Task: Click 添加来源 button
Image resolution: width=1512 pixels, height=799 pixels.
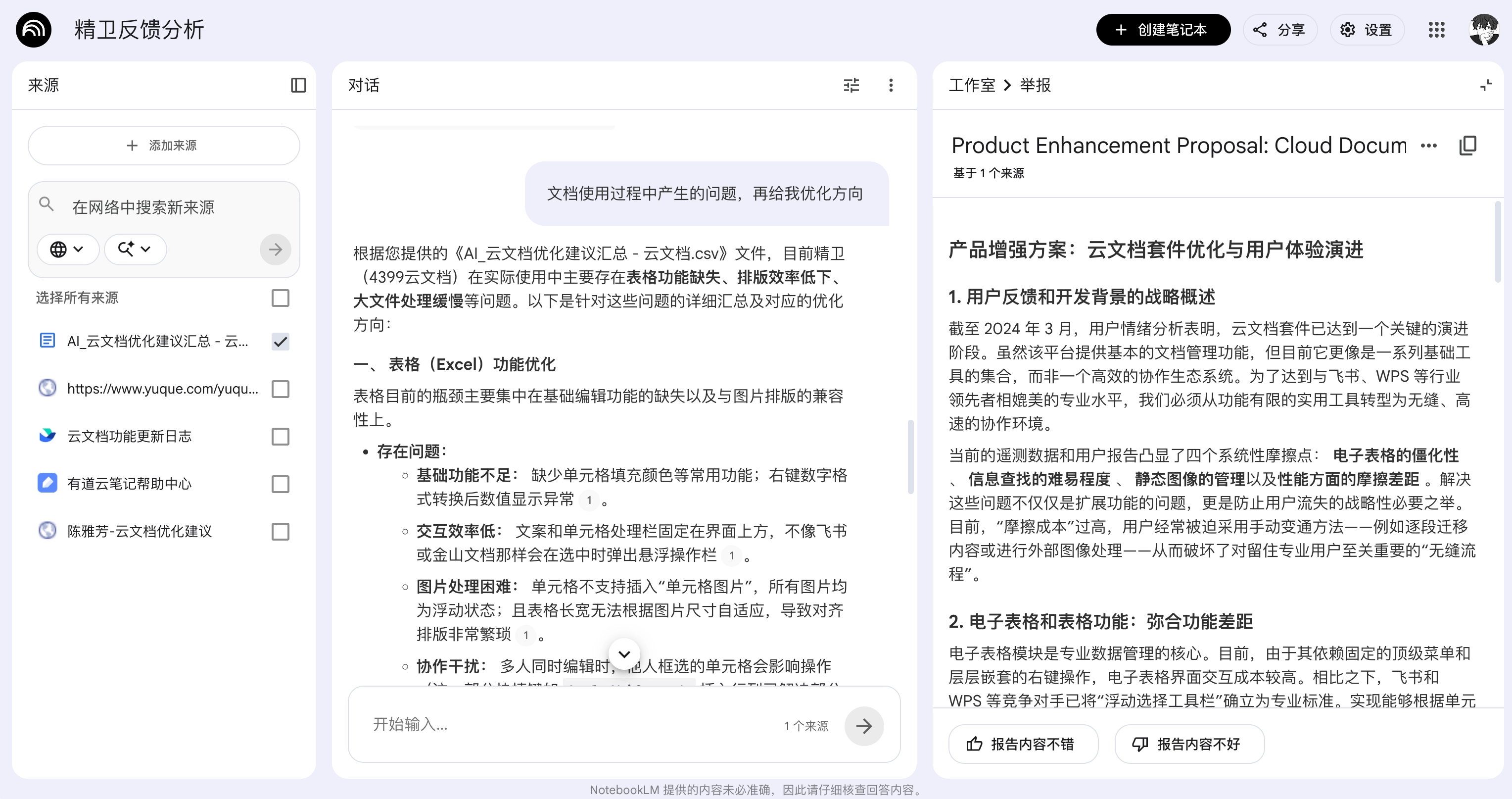Action: coord(164,145)
